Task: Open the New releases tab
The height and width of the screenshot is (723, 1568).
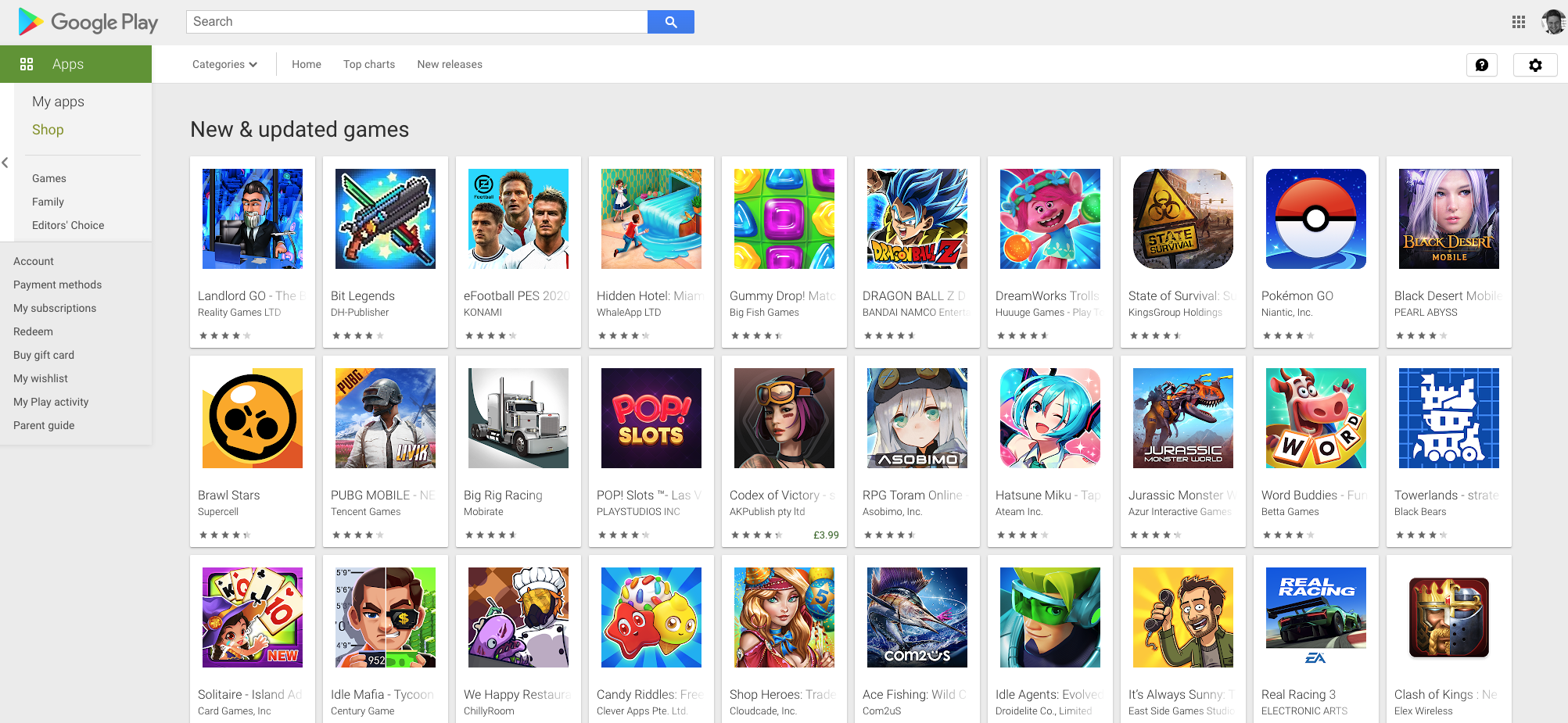Action: click(450, 64)
